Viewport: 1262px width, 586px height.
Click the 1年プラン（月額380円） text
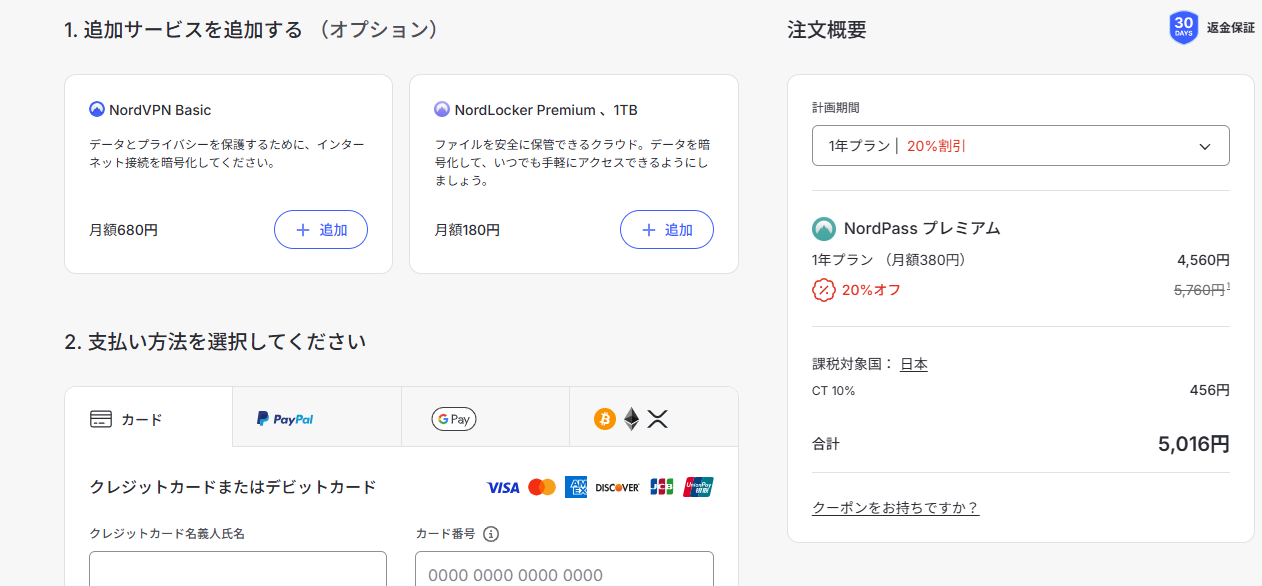(x=889, y=260)
